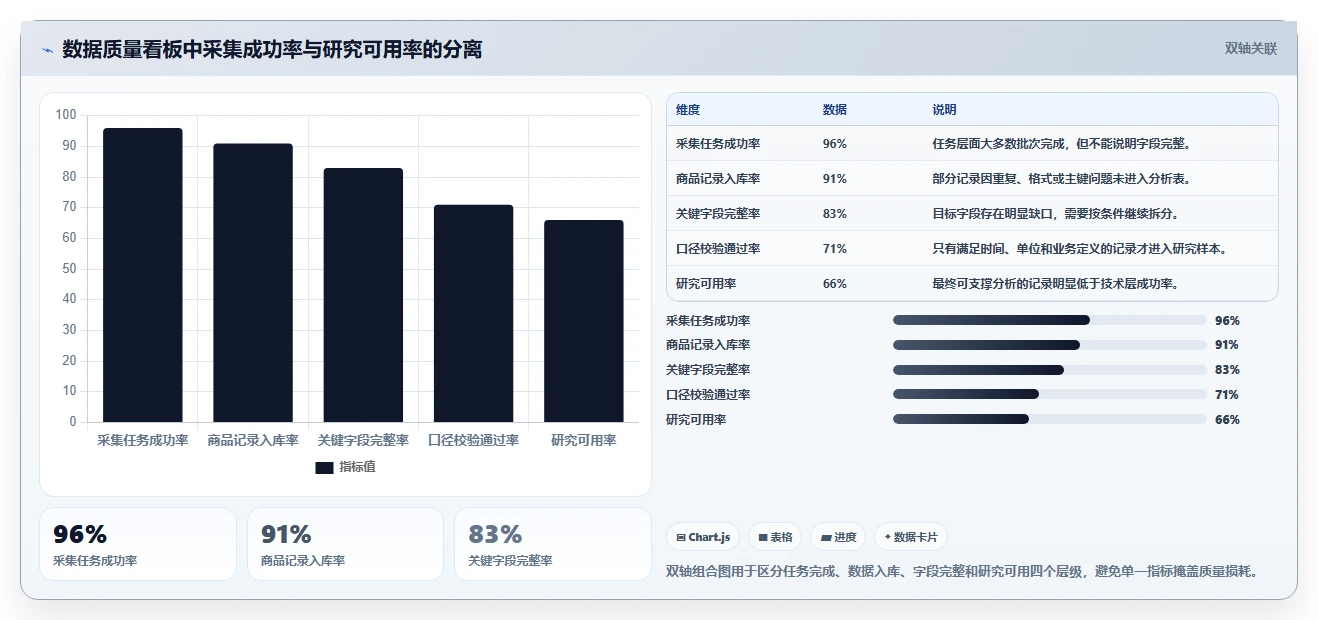Click the y-axis 100 tick label
The width and height of the screenshot is (1318, 620).
[x=66, y=115]
